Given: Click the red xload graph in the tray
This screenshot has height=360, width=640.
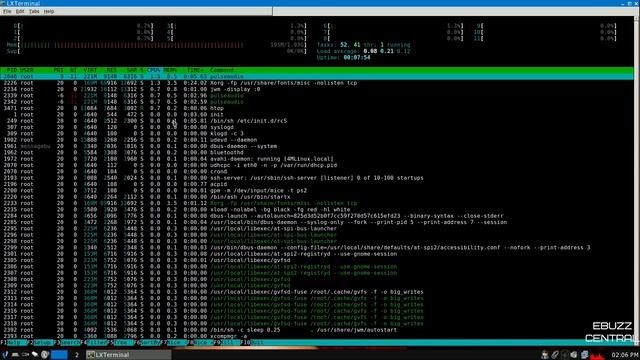Looking at the screenshot, I should [597, 355].
